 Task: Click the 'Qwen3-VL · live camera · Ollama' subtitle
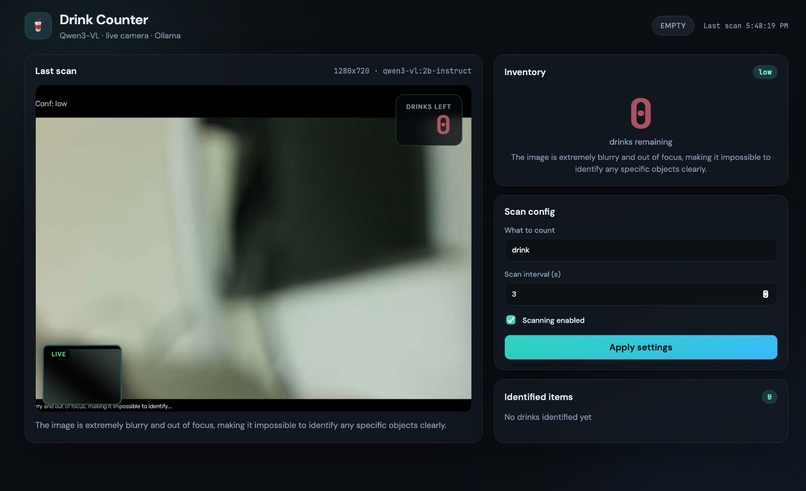pos(120,36)
